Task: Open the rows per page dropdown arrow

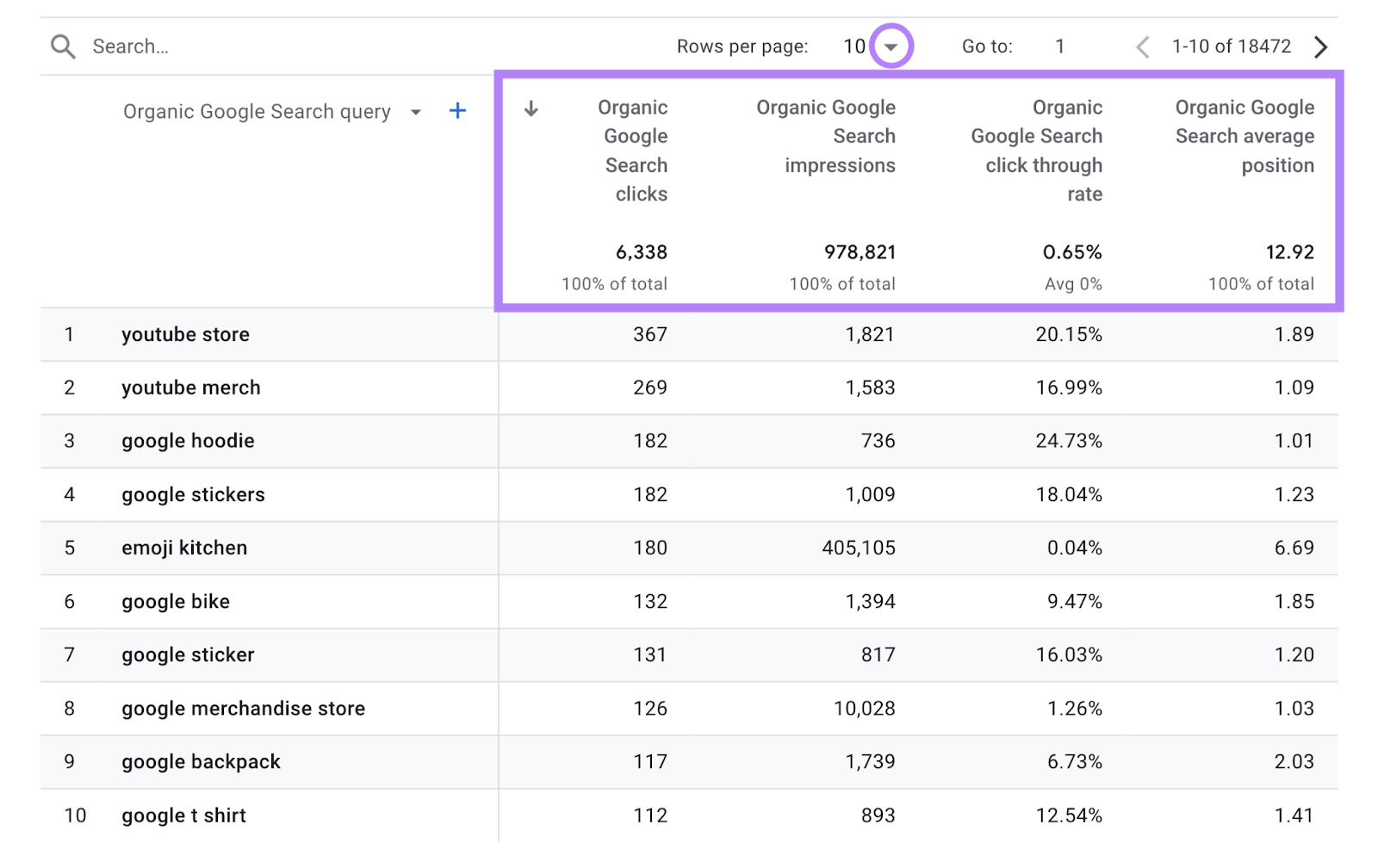Action: tap(891, 46)
